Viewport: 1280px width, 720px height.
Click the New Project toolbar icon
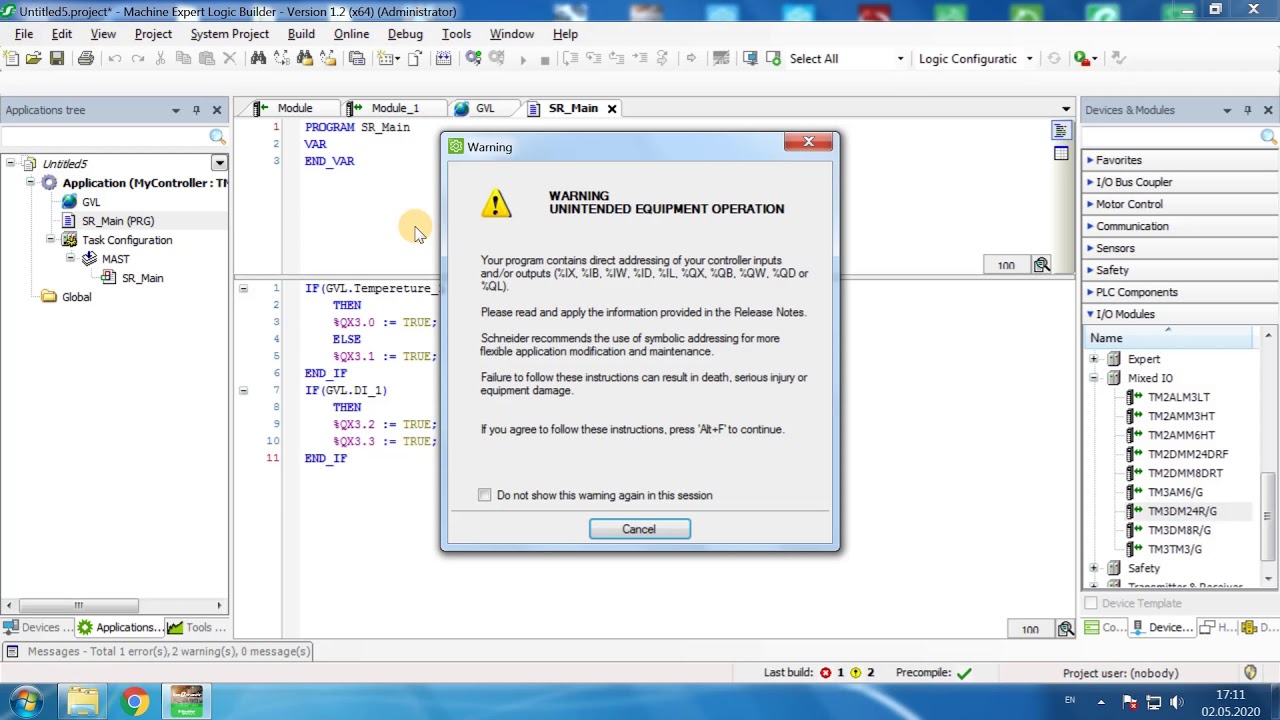pyautogui.click(x=11, y=59)
